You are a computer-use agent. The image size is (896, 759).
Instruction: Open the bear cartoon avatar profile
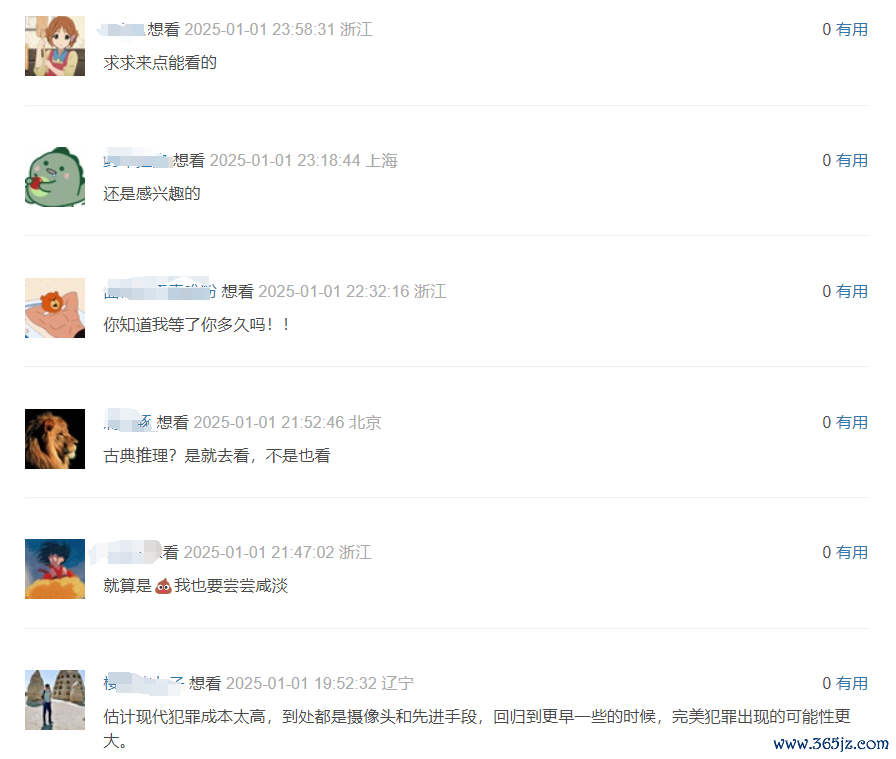click(55, 307)
